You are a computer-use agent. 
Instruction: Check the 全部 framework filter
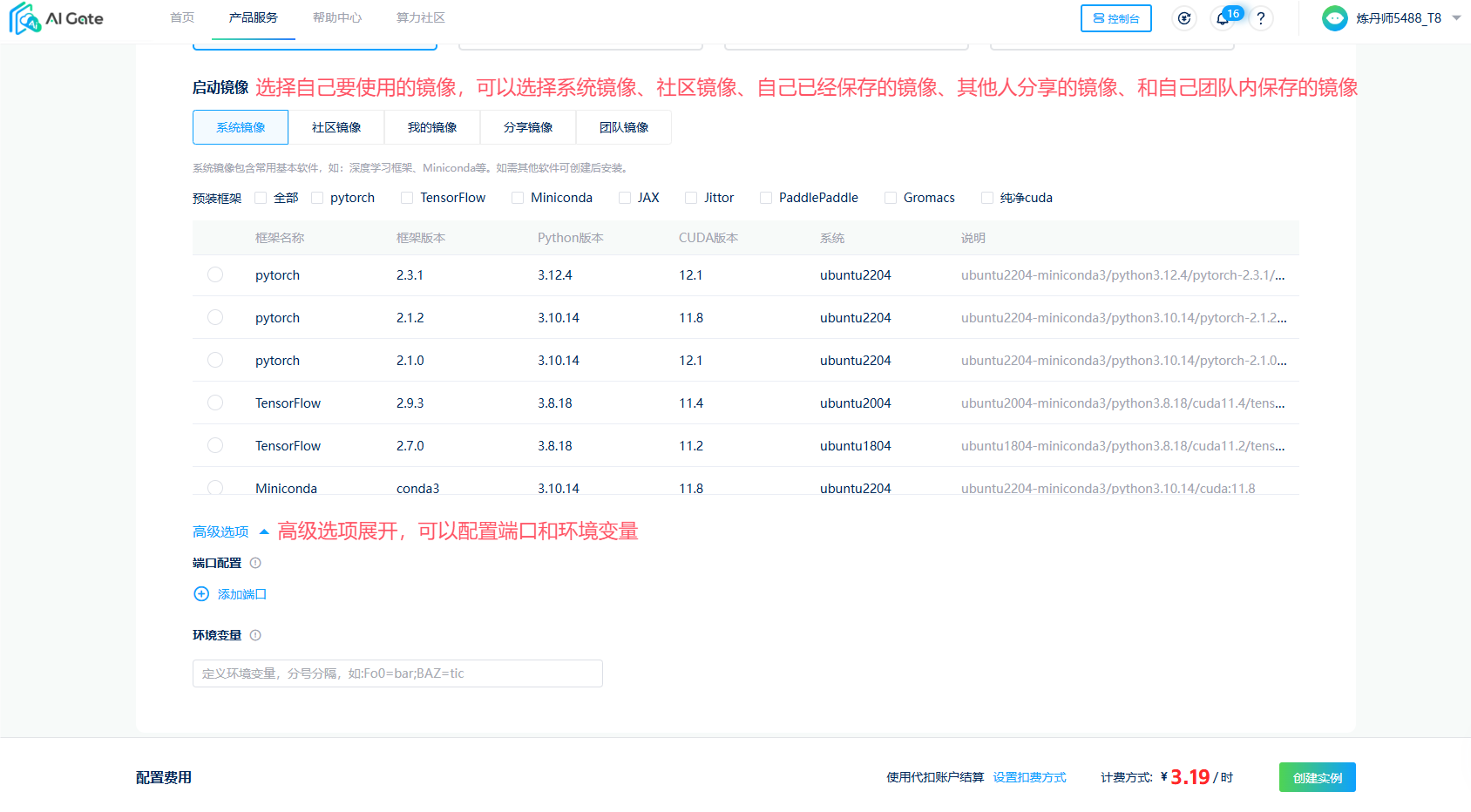coord(261,198)
